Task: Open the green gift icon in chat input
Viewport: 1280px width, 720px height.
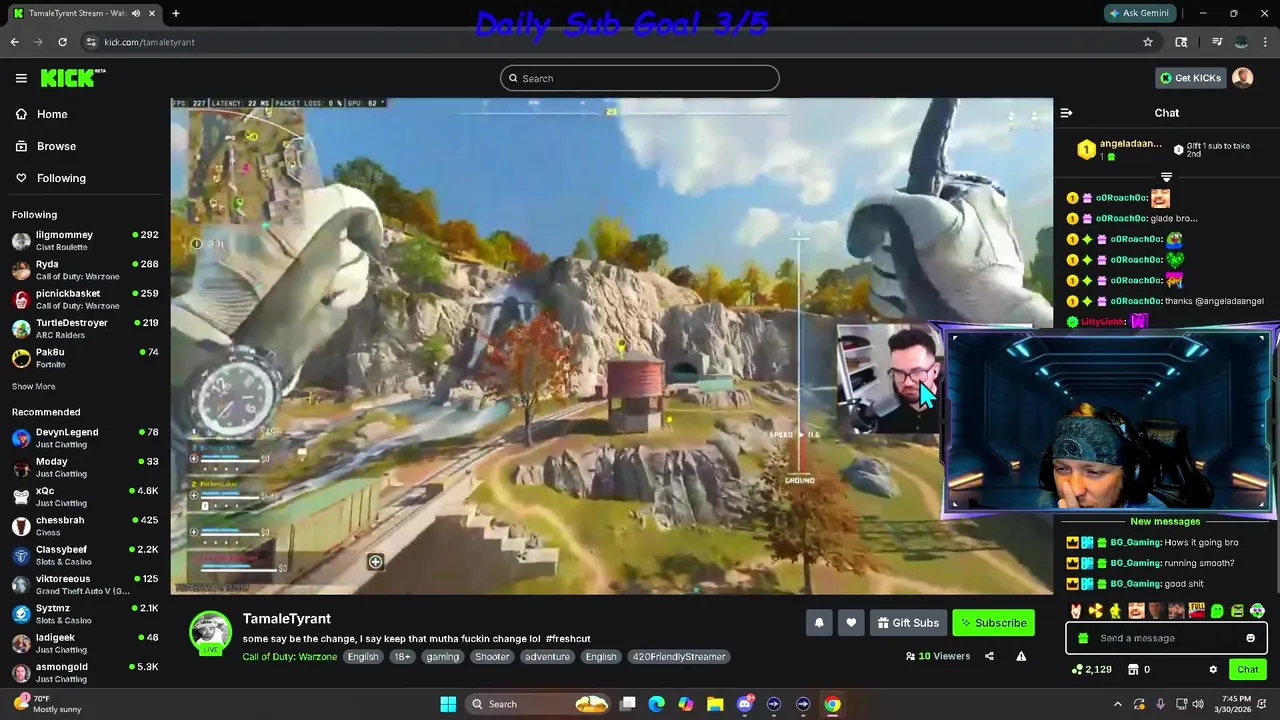Action: tap(1083, 638)
